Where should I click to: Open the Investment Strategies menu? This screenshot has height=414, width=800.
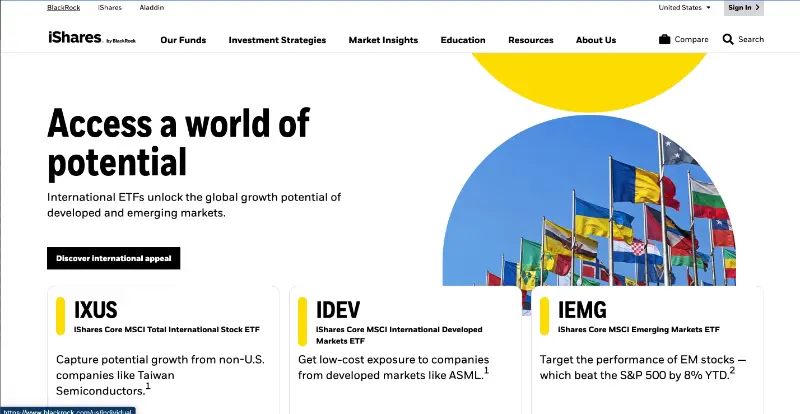[x=277, y=40]
